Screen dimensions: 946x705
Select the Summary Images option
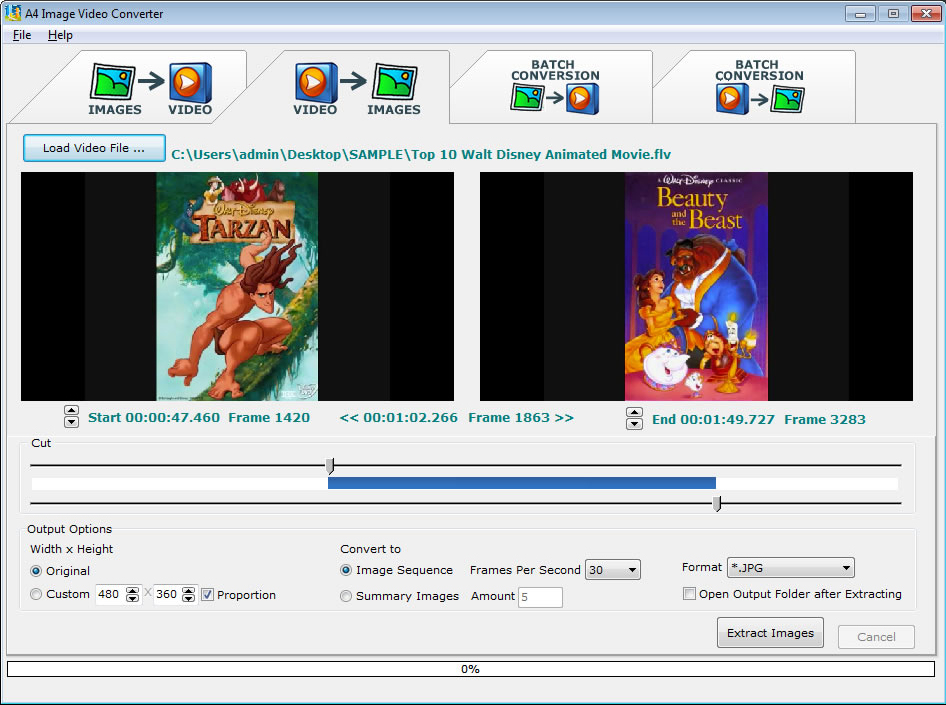click(347, 596)
